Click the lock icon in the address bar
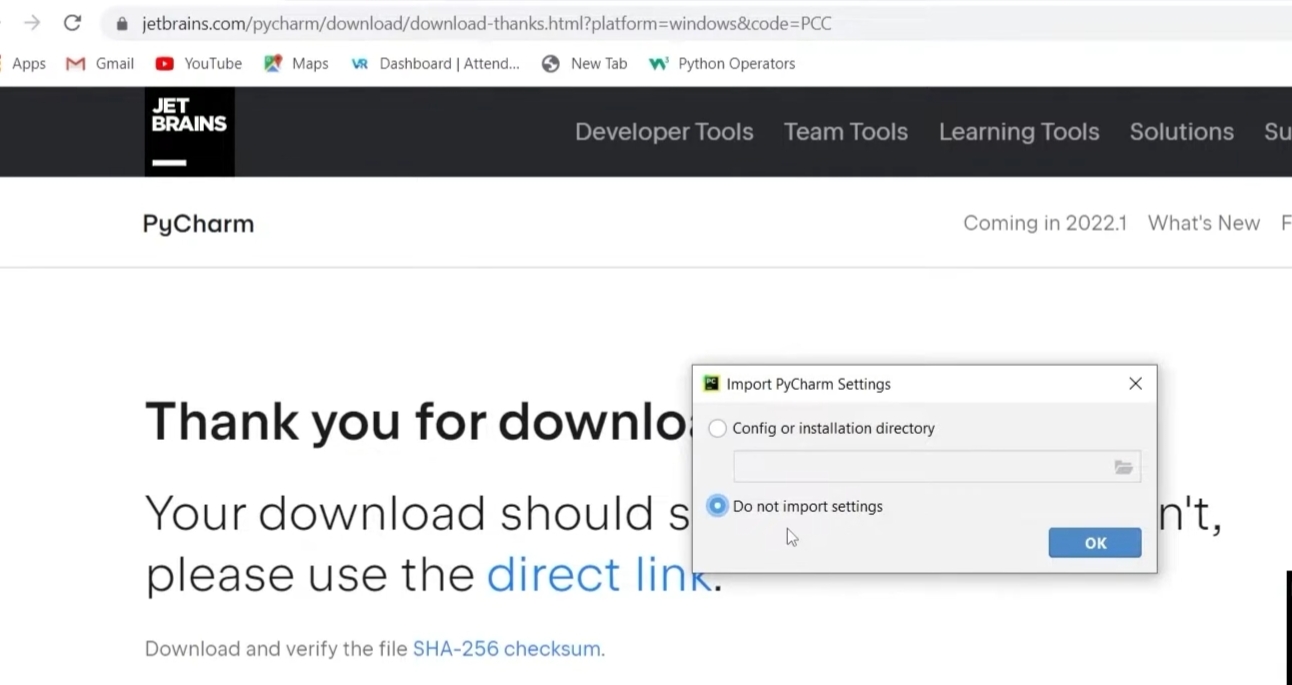 click(122, 24)
